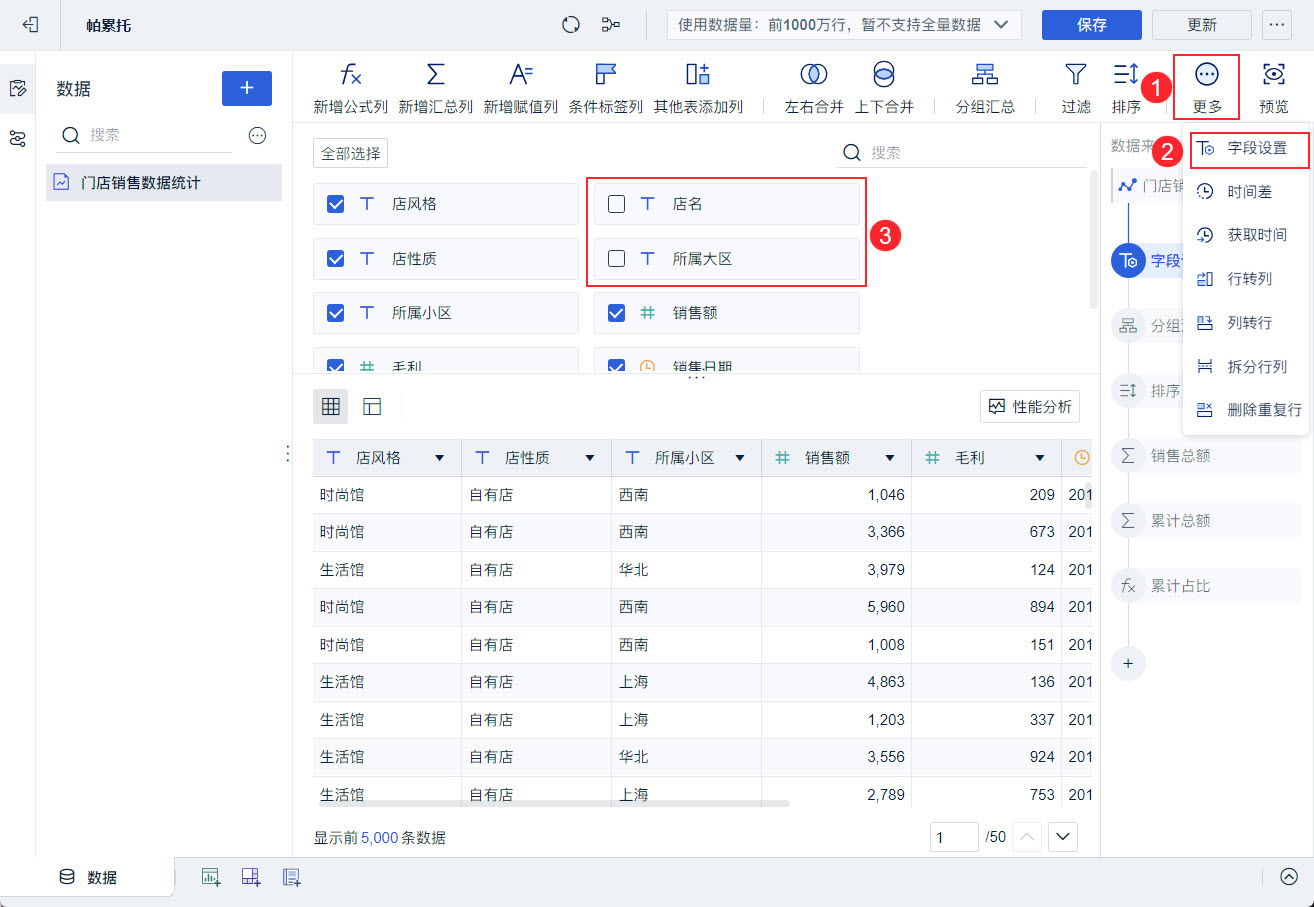Open the lineage flow icon in header
The width and height of the screenshot is (1314, 907).
click(x=610, y=25)
